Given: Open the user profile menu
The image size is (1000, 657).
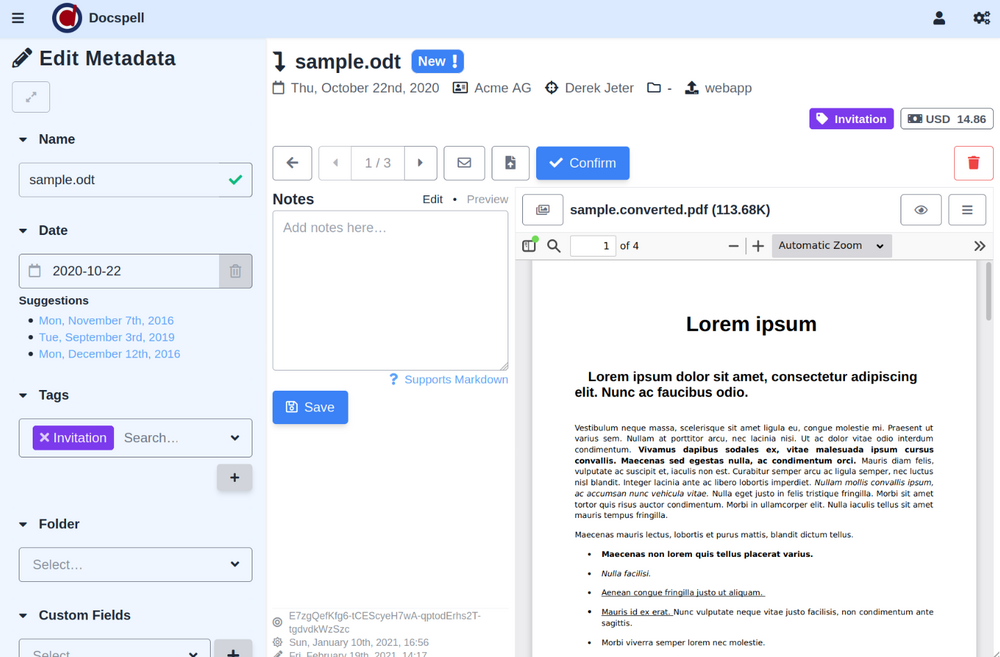Looking at the screenshot, I should [939, 18].
